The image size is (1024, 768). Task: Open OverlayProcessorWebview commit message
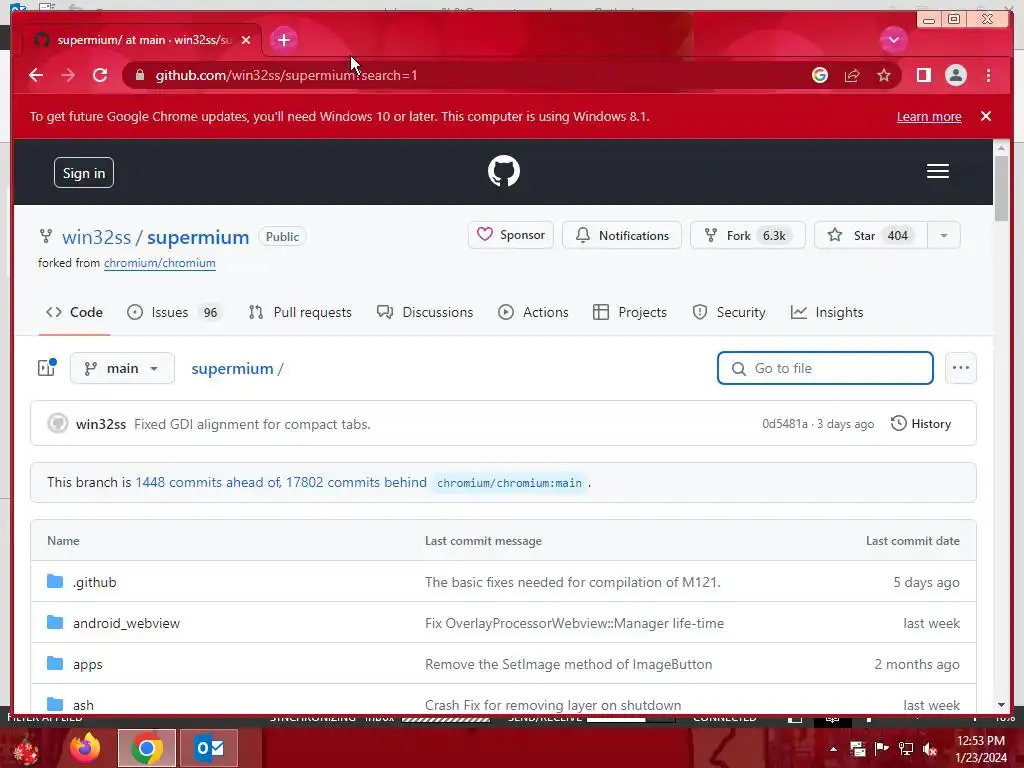click(x=574, y=623)
